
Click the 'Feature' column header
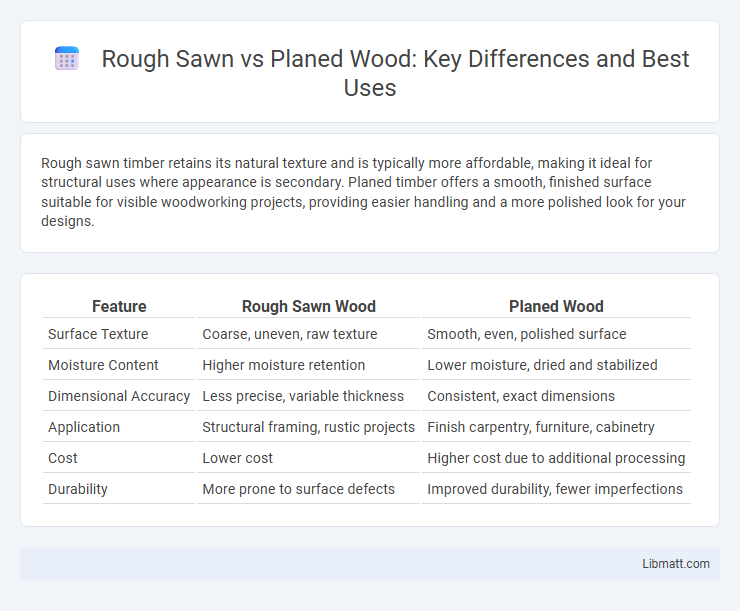119,306
